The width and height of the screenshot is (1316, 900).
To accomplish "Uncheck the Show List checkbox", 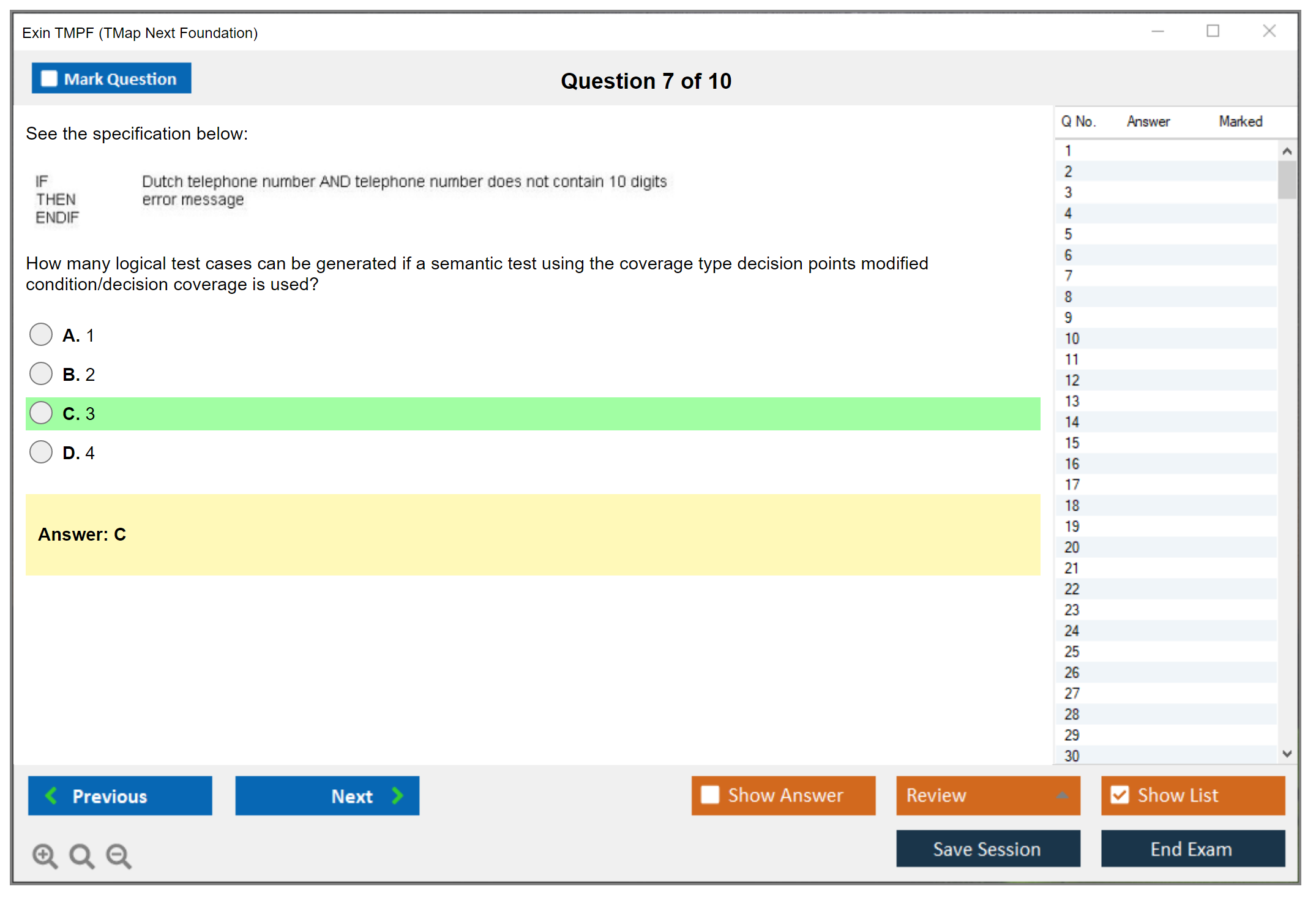I will [x=1120, y=795].
